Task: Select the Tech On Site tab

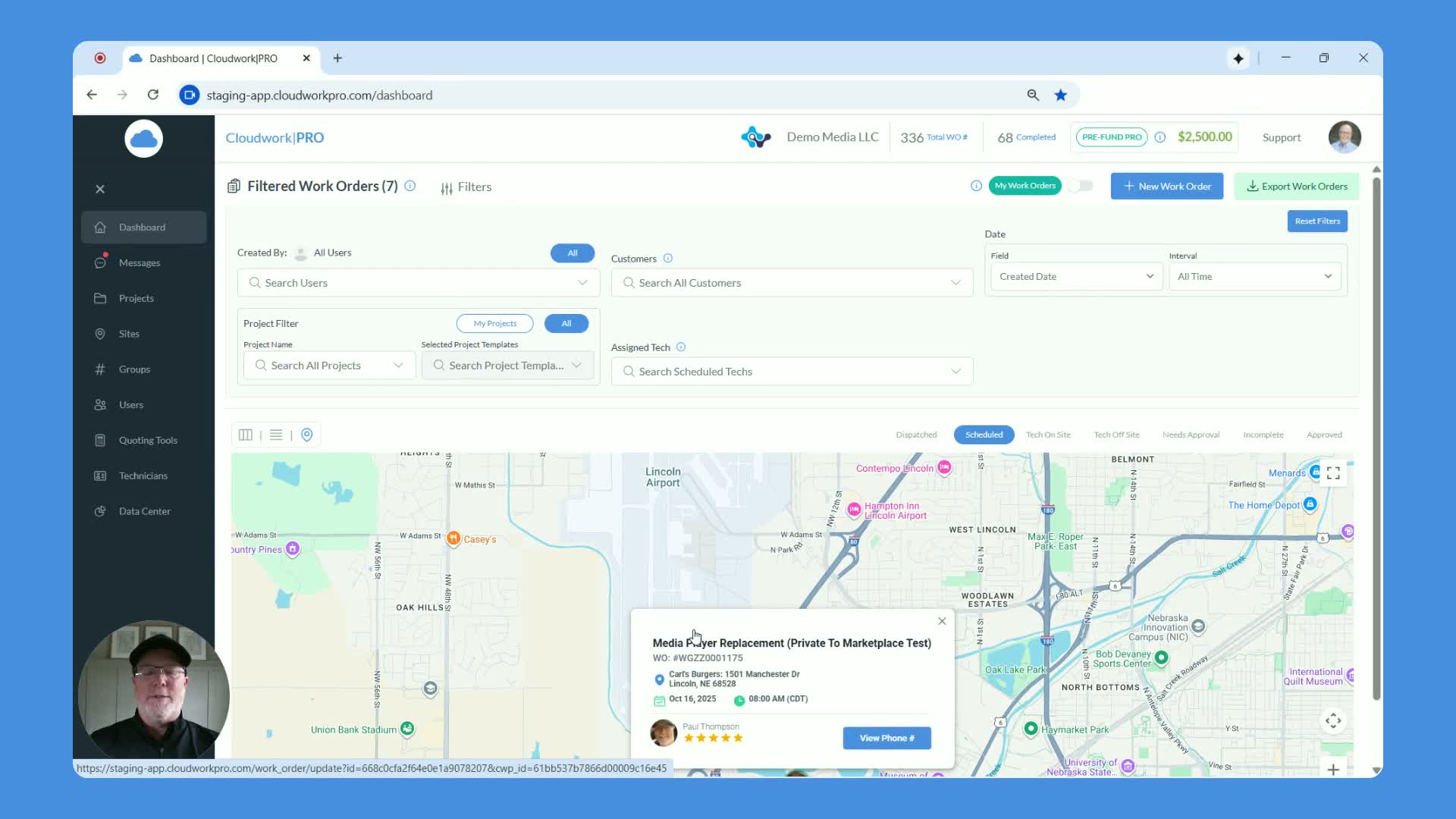Action: click(x=1048, y=435)
